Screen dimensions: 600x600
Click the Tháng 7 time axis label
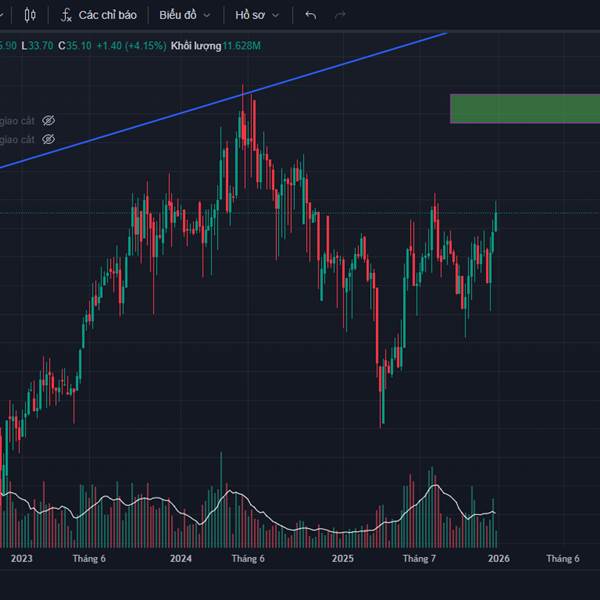(x=419, y=558)
